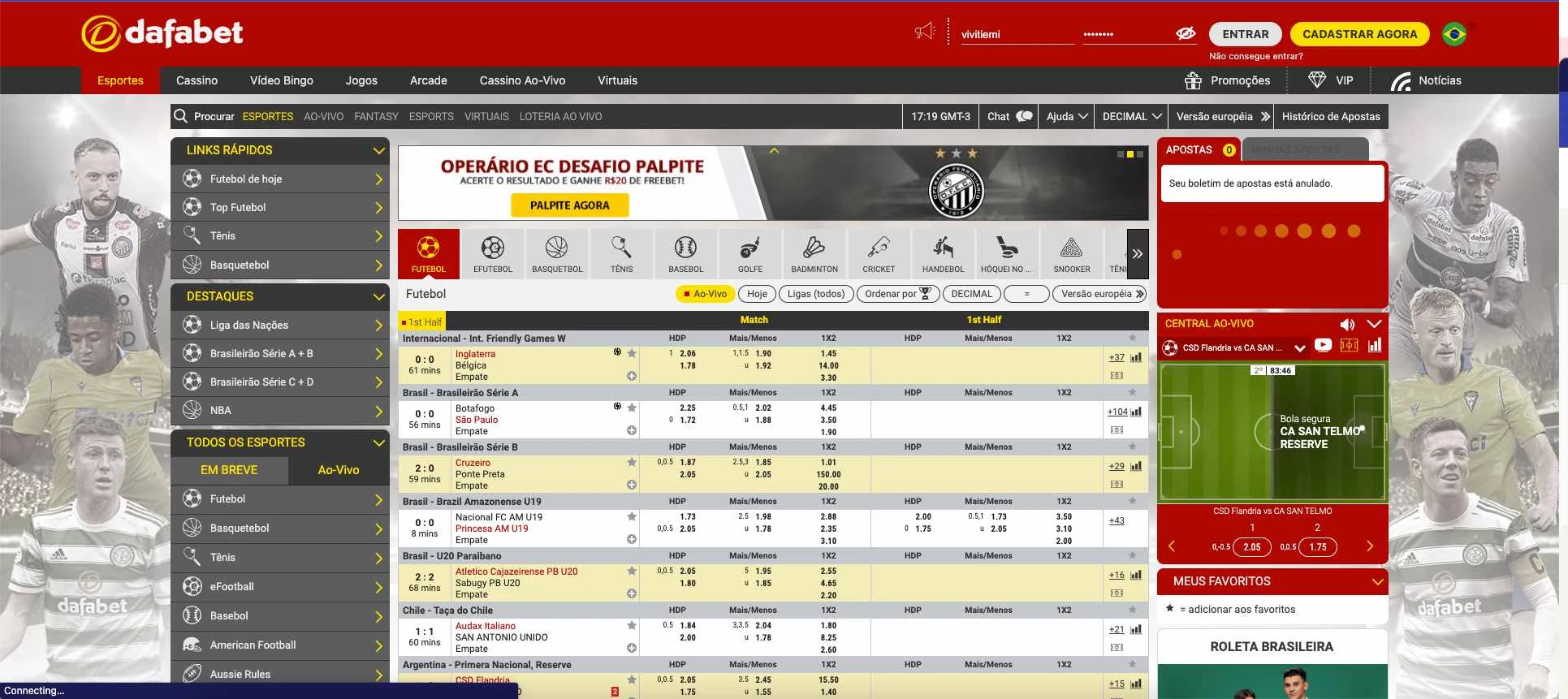This screenshot has width=1568, height=699.
Task: Click the megaphone announcements icon
Action: point(925,32)
